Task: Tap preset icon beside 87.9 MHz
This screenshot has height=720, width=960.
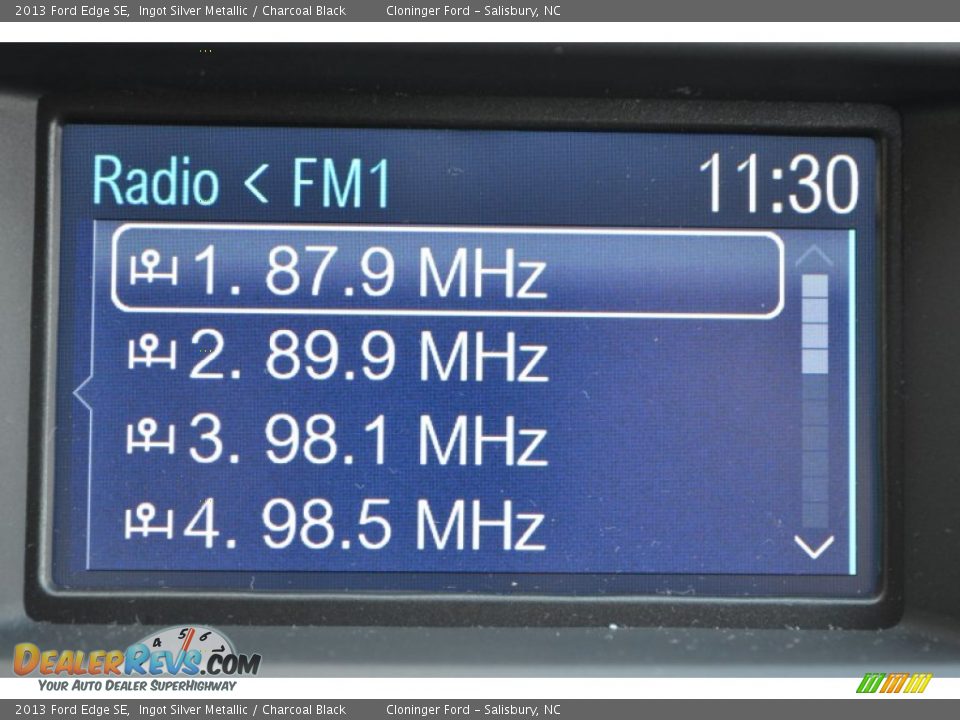Action: pos(154,269)
